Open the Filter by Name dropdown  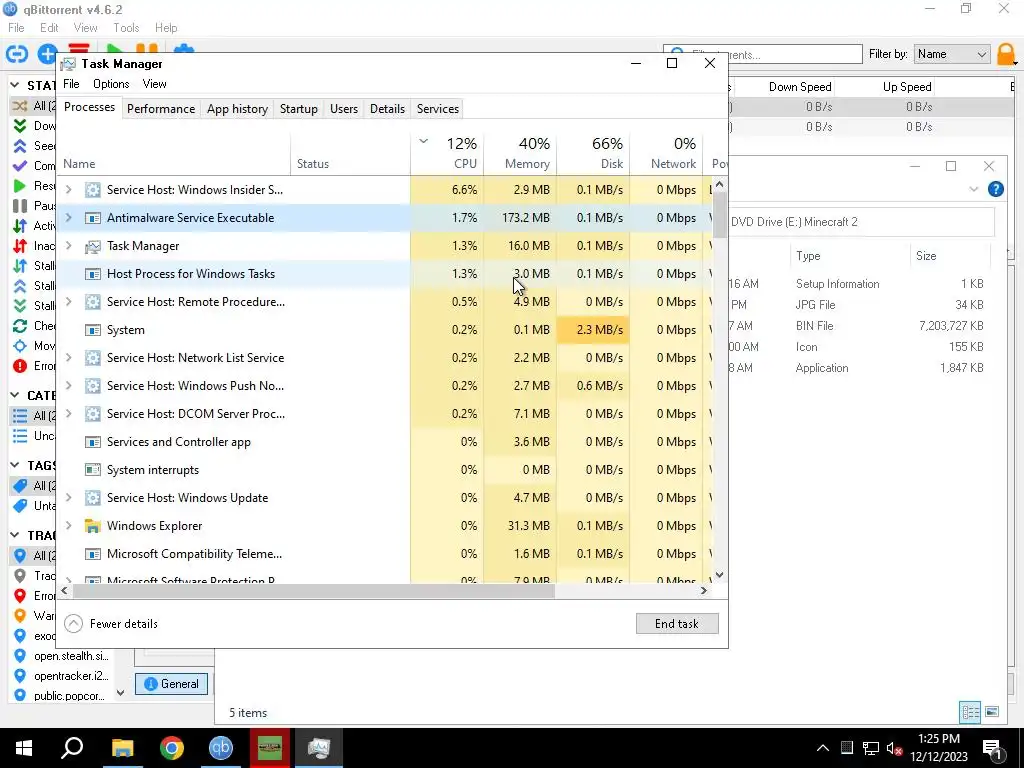pos(952,54)
